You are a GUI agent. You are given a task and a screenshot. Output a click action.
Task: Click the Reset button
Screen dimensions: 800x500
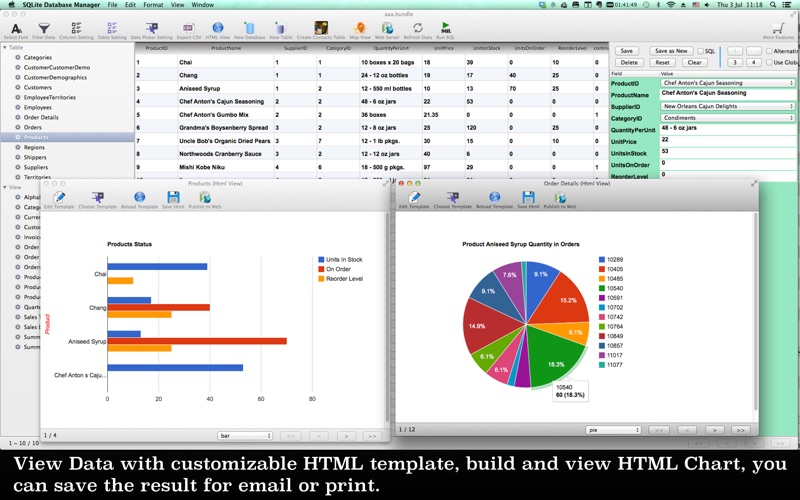(662, 62)
